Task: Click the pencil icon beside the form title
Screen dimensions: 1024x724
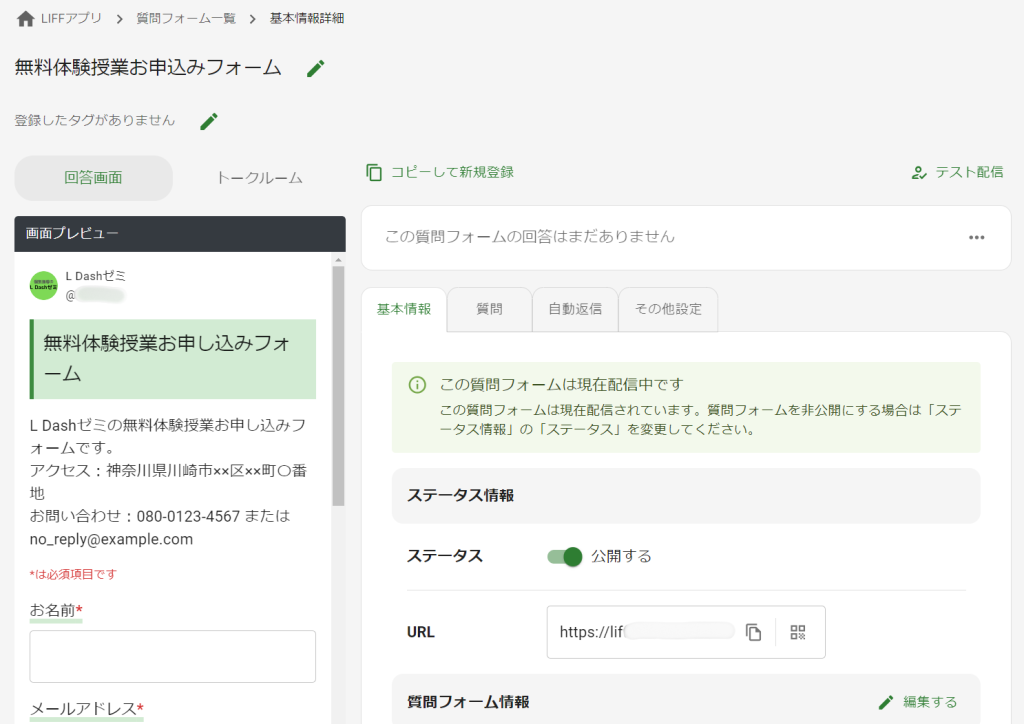Action: [315, 68]
